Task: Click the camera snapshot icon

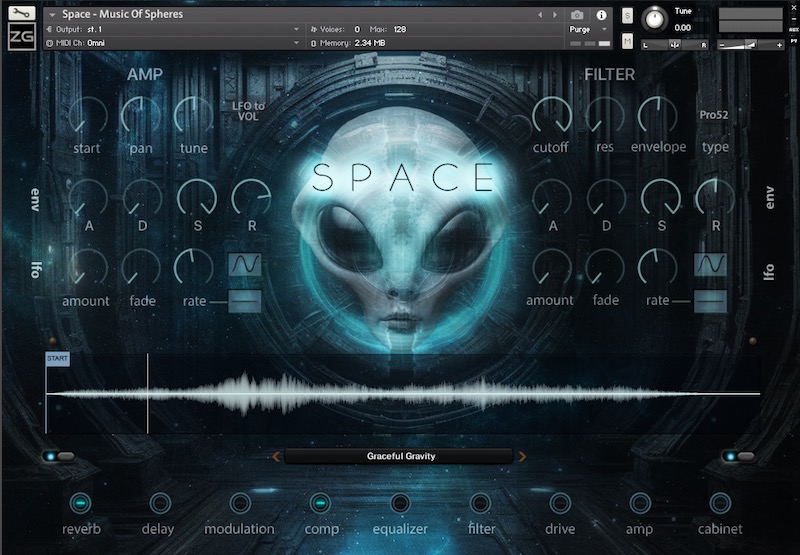Action: [x=577, y=15]
